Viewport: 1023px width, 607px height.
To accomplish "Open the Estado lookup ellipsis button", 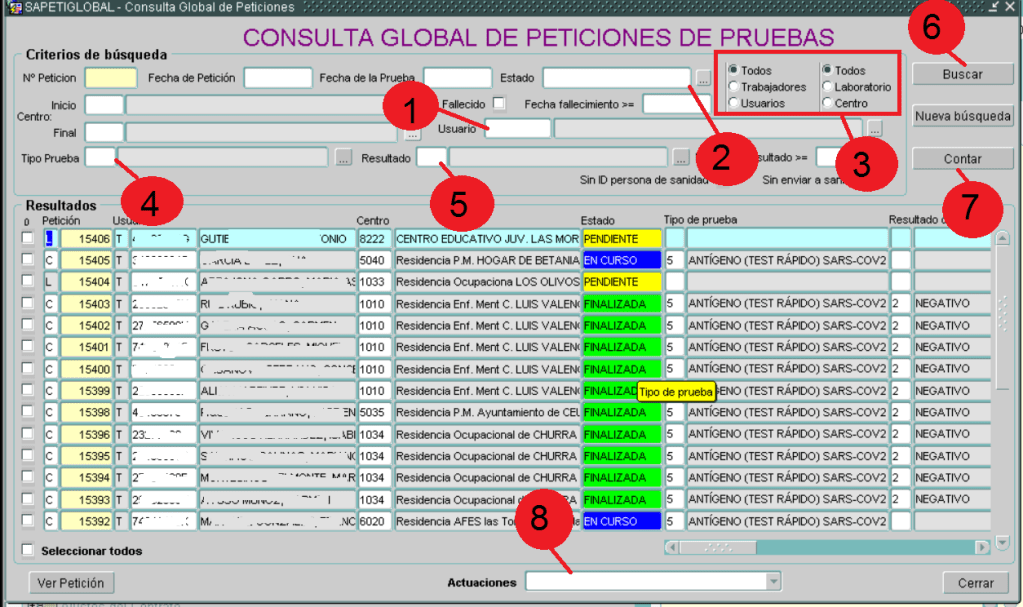I will pyautogui.click(x=704, y=77).
